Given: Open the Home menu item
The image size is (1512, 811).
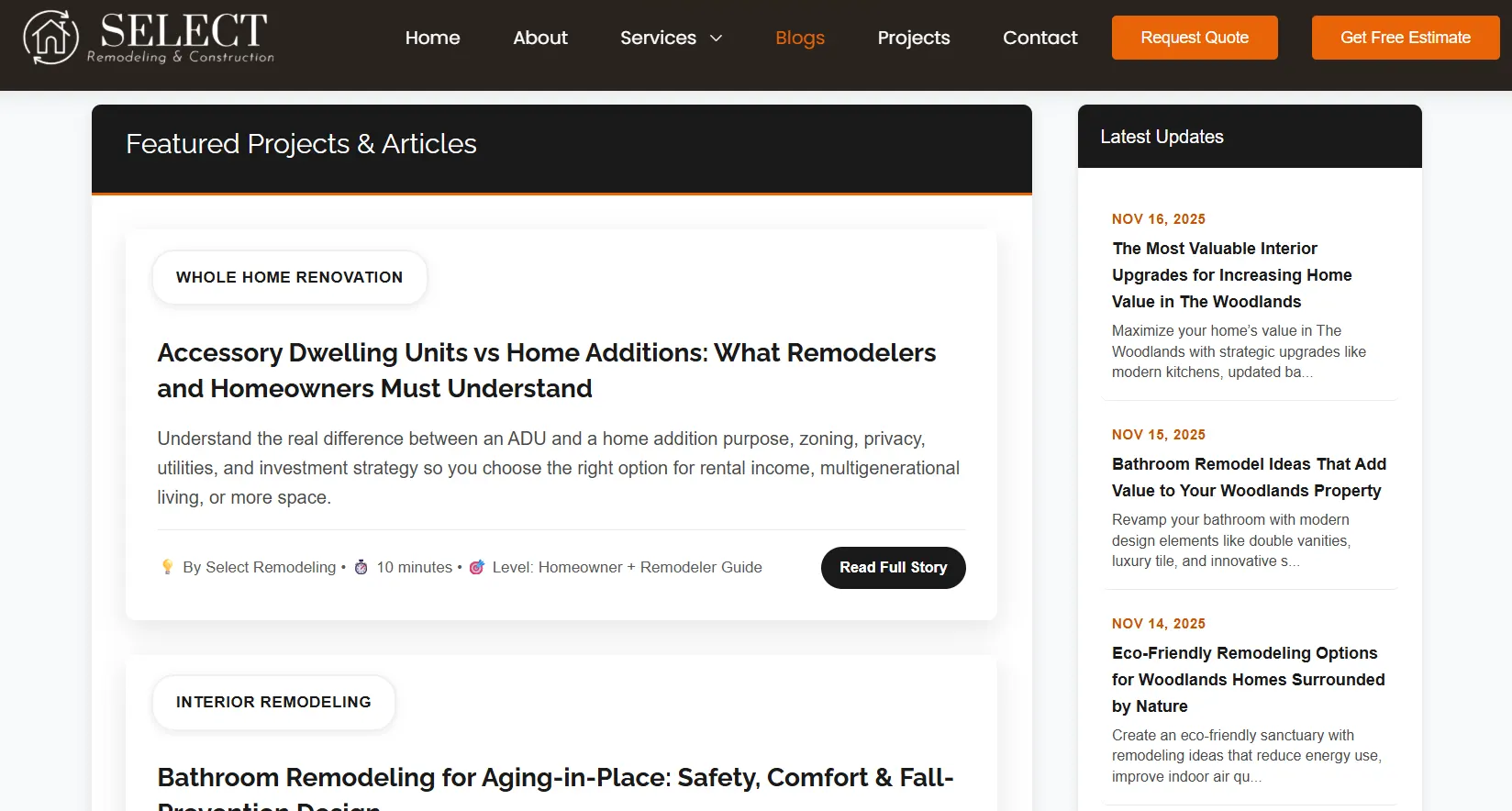Looking at the screenshot, I should [x=433, y=38].
